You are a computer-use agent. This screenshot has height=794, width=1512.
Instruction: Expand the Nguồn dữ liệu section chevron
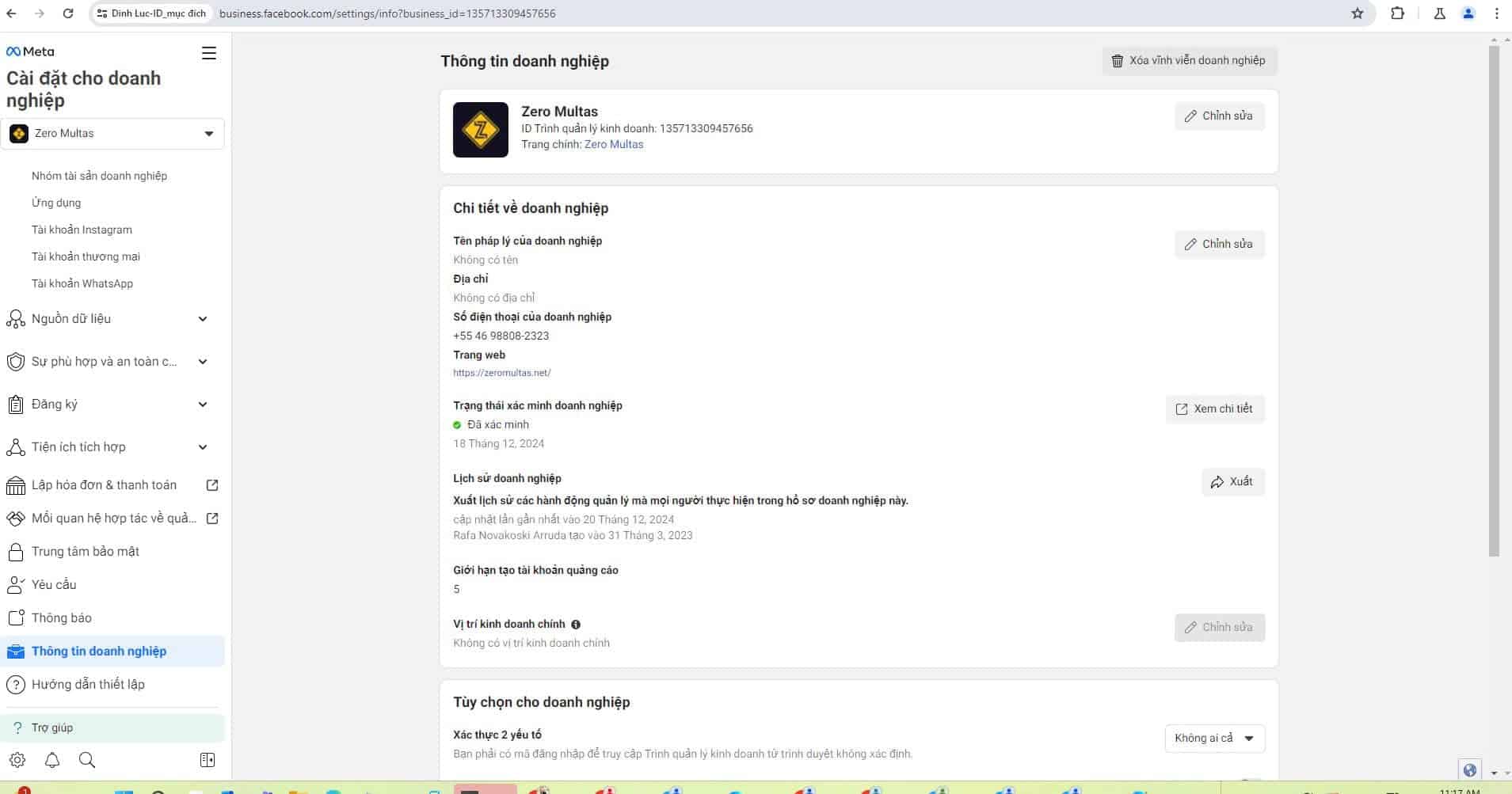(x=203, y=319)
